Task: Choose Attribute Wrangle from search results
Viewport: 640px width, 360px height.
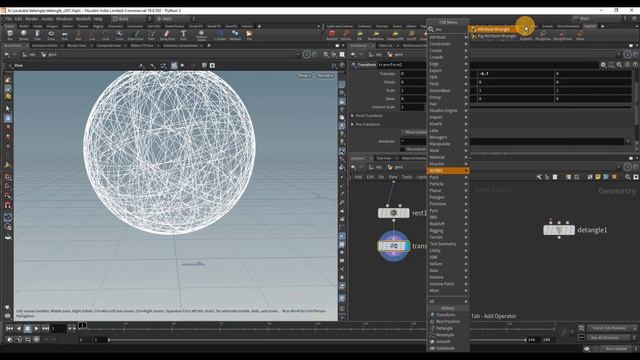Action: pos(493,29)
